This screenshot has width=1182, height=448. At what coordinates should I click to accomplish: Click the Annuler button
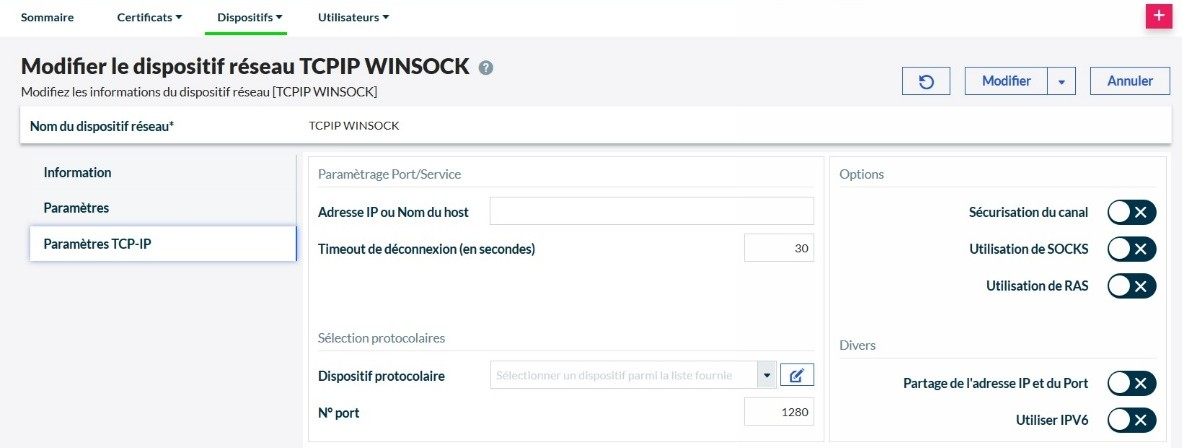tap(1130, 81)
